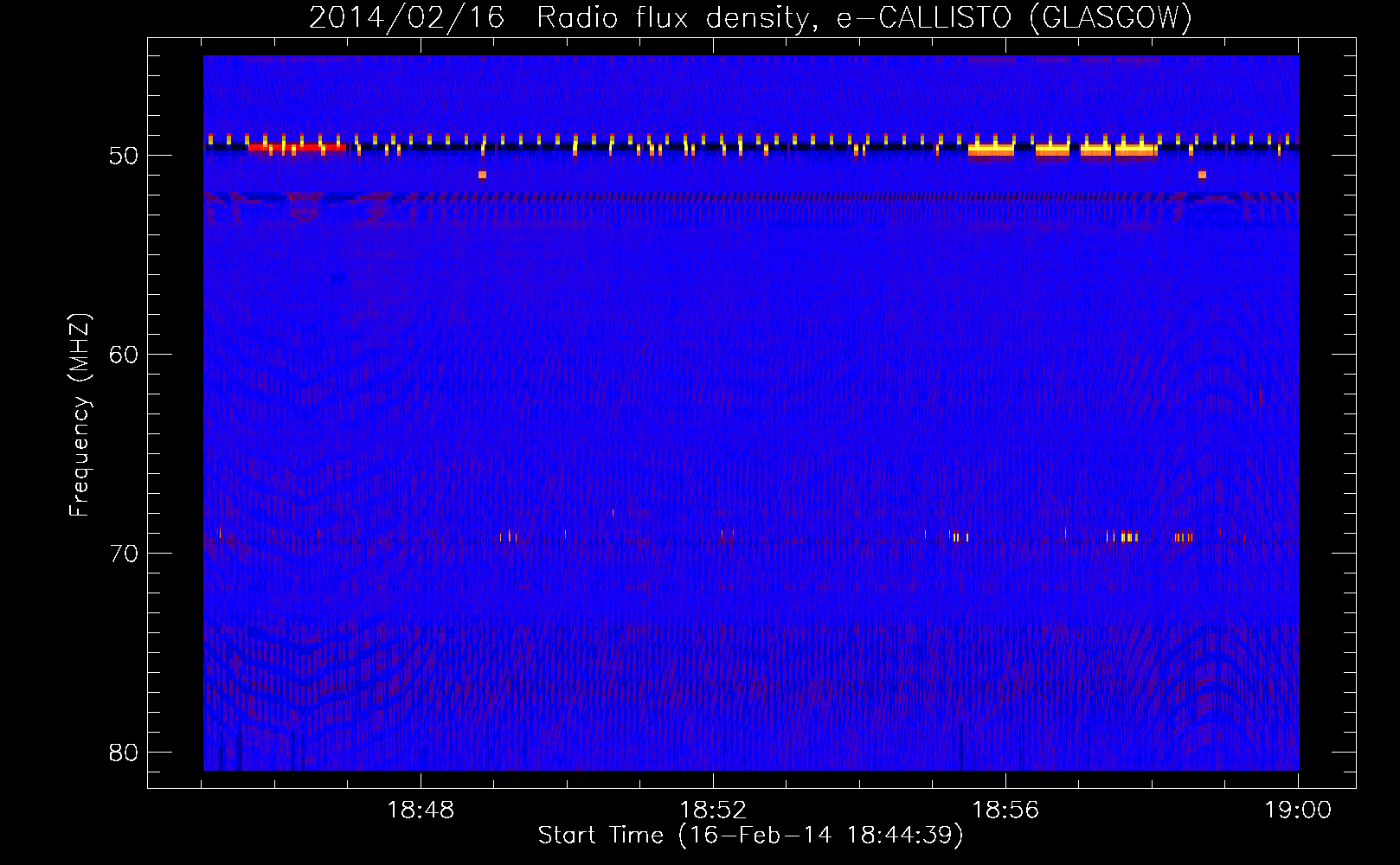Viewport: 1400px width, 865px height.
Task: Click the 18:52 time tick label
Action: pyautogui.click(x=713, y=811)
